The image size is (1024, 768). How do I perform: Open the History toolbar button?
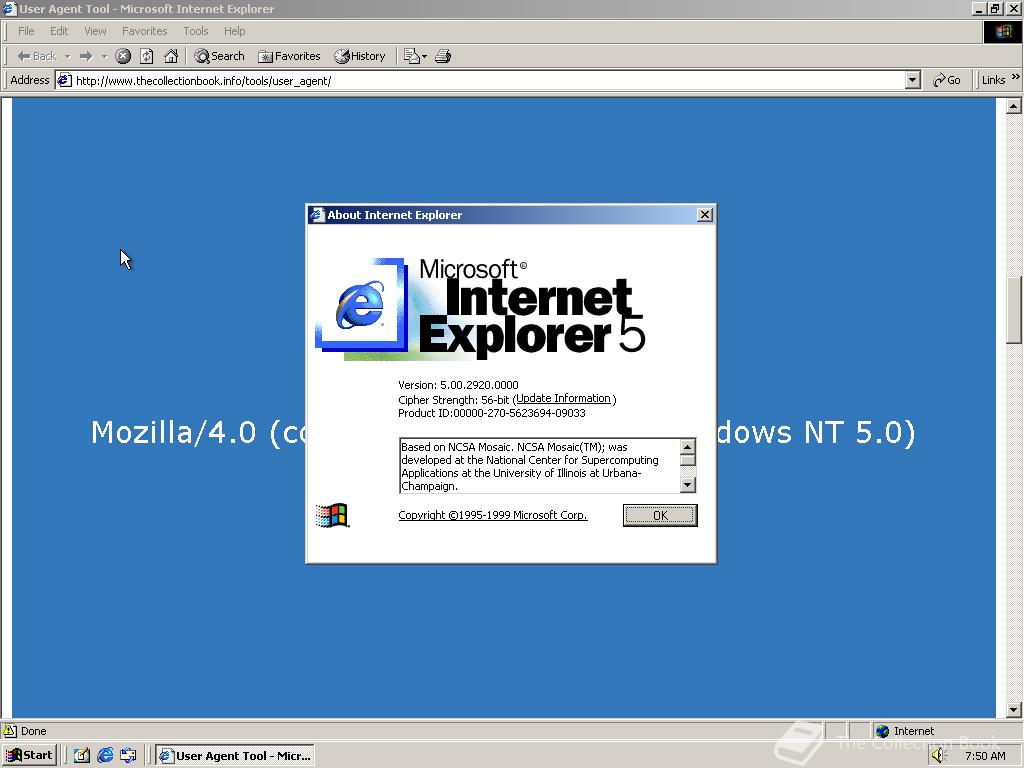click(x=360, y=56)
